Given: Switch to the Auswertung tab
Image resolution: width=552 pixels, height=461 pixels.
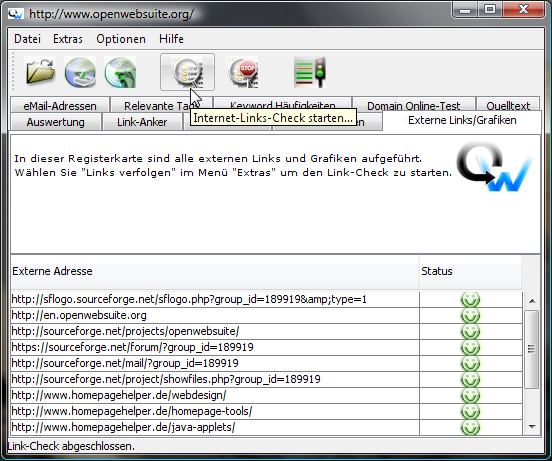Looking at the screenshot, I should coord(56,122).
